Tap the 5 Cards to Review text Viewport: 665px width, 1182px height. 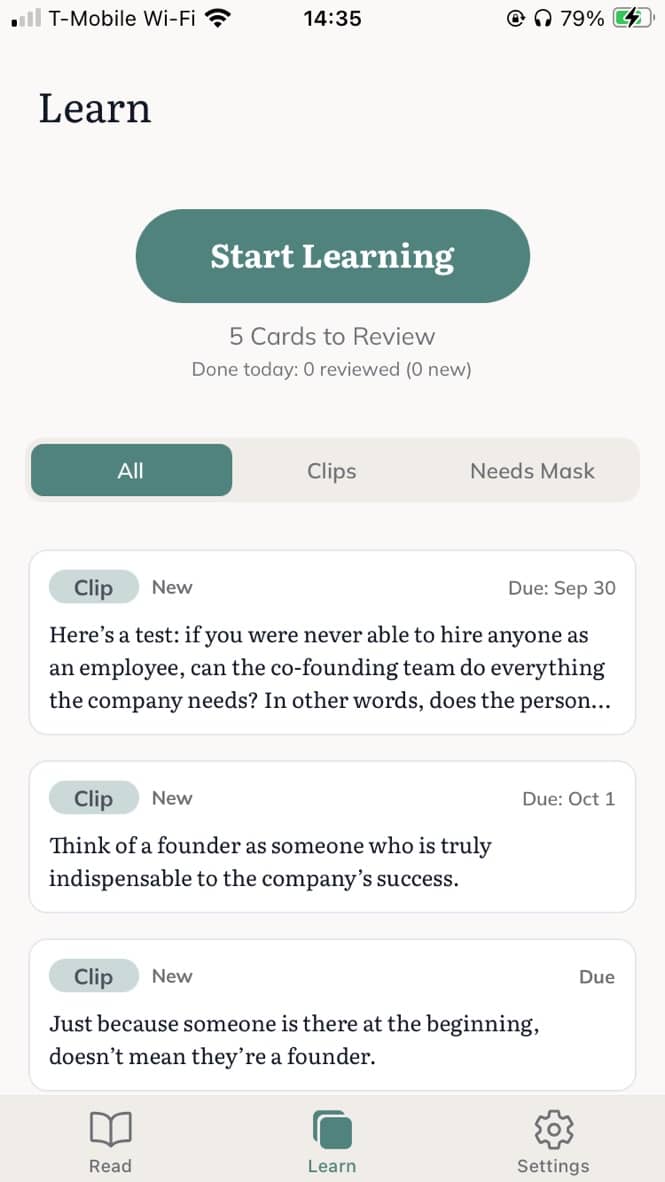click(332, 336)
